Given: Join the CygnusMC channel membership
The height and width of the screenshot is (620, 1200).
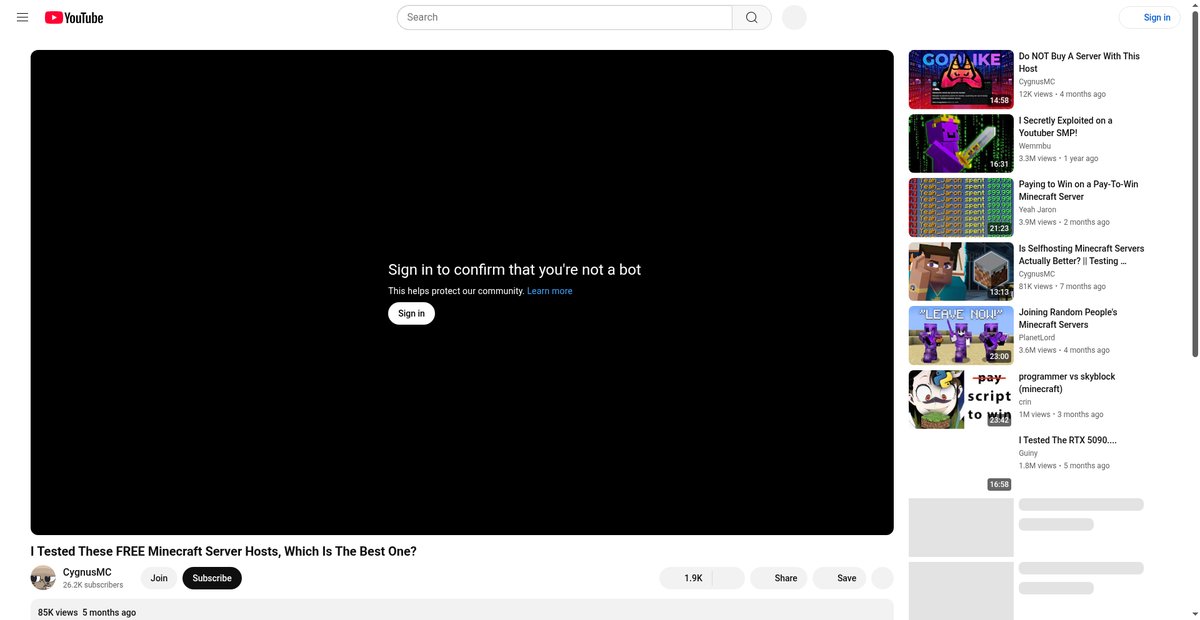Looking at the screenshot, I should tap(159, 578).
